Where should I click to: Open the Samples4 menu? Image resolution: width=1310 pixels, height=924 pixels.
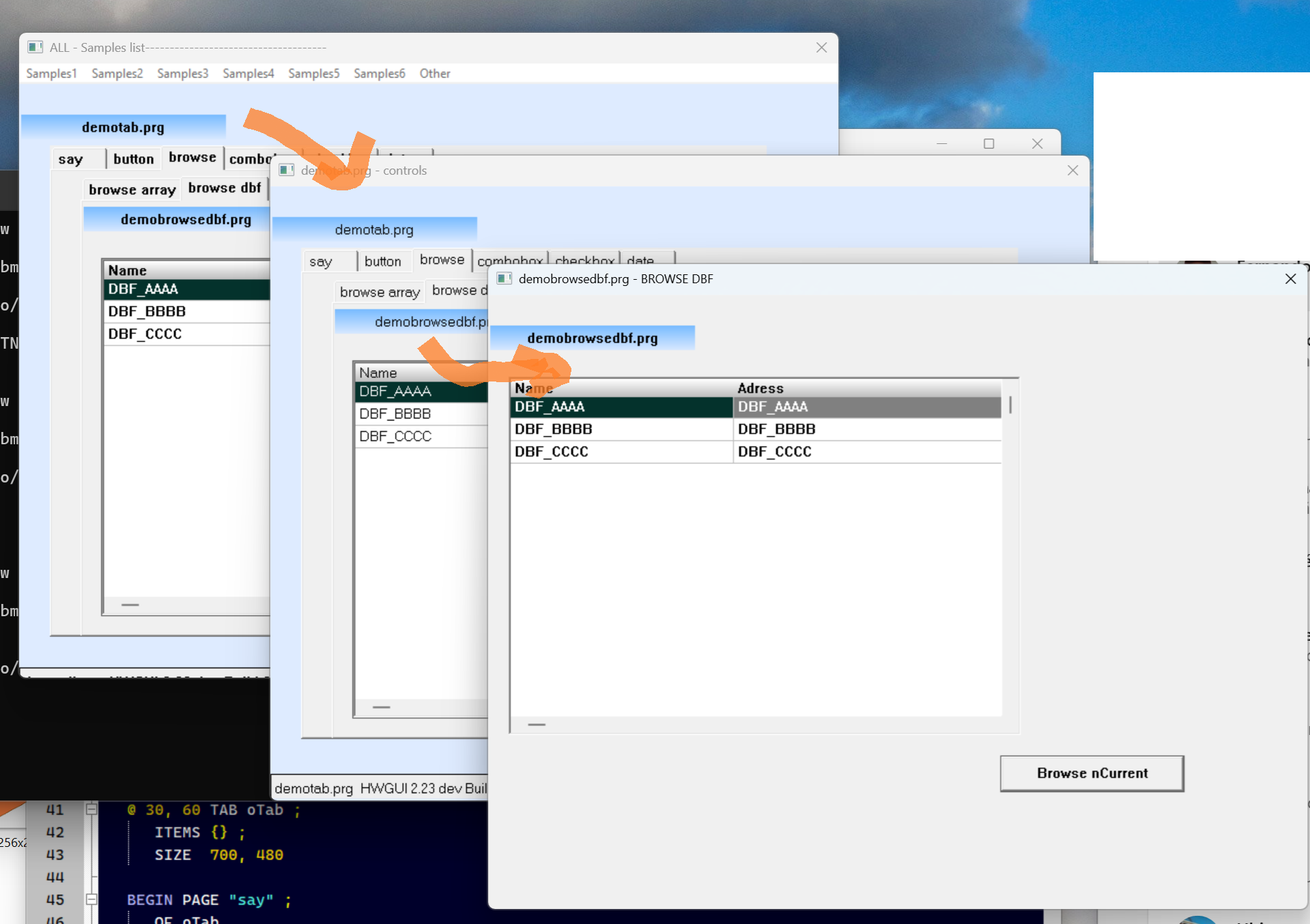point(248,74)
